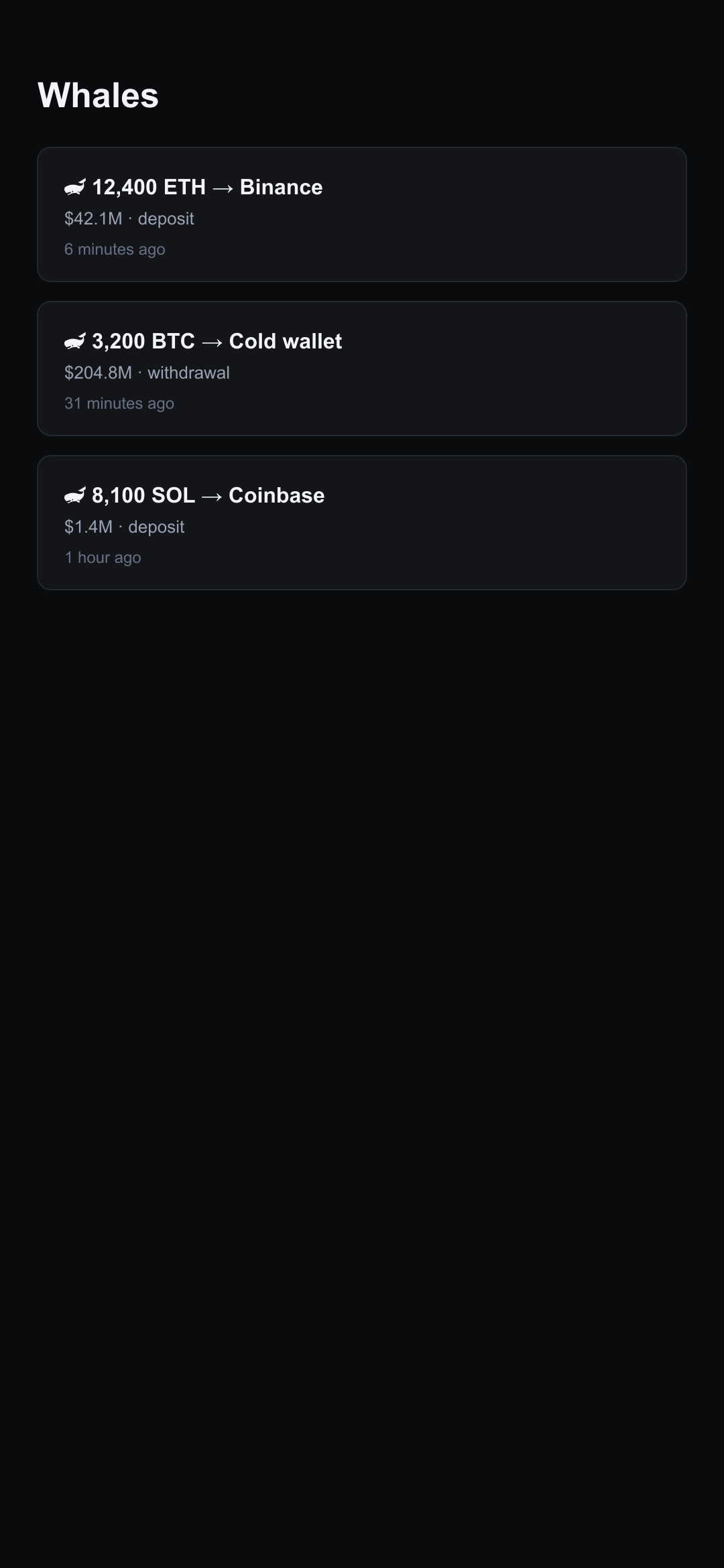Viewport: 724px width, 1568px height.
Task: Click the arrow in the SOL transfer title
Action: coord(212,497)
